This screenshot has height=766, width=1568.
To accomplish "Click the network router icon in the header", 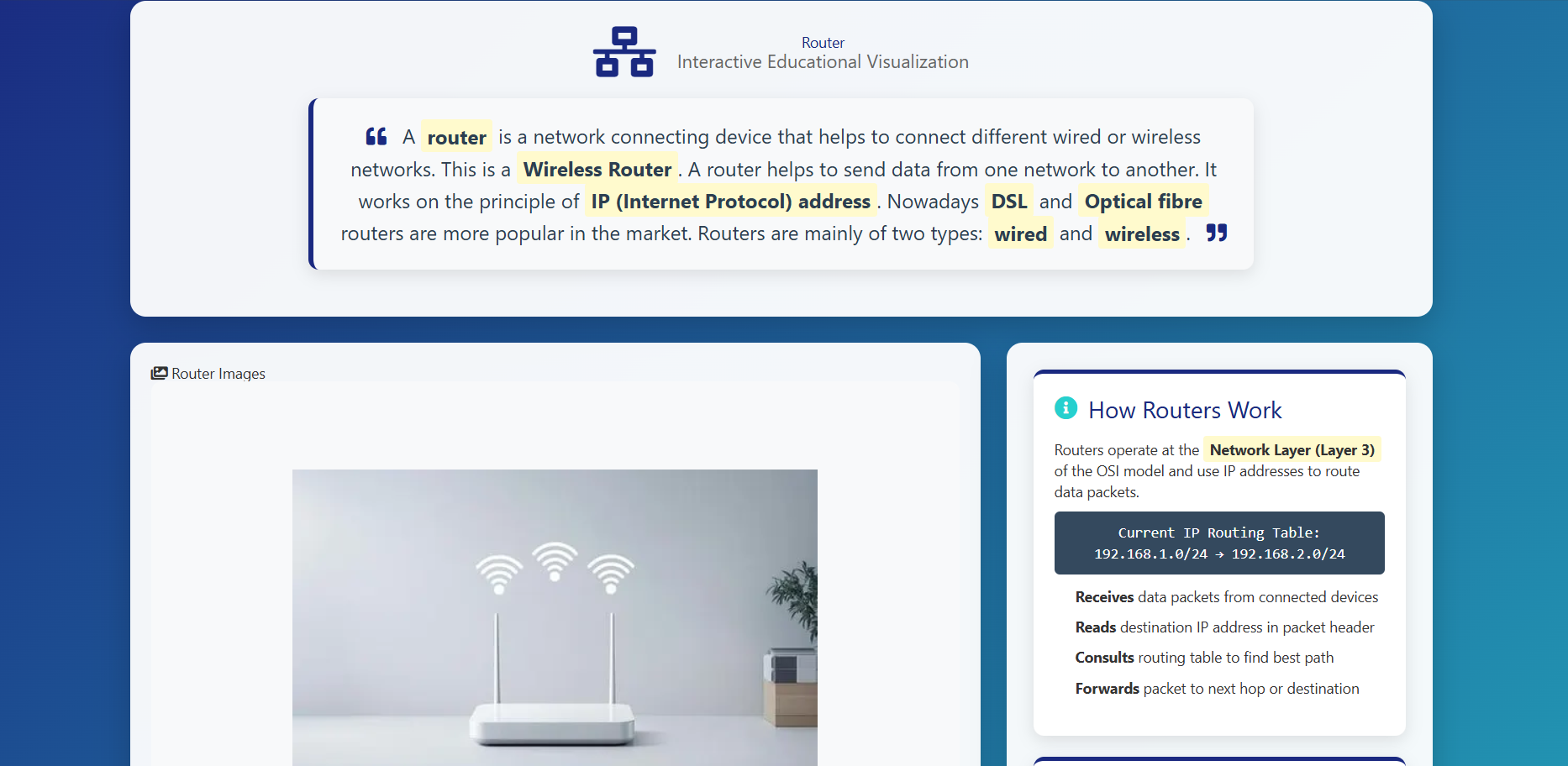I will (x=624, y=52).
